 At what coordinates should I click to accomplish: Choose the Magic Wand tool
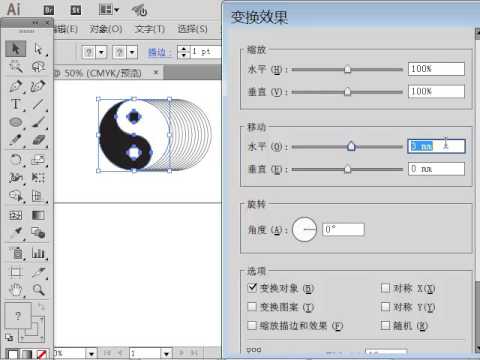(15, 67)
